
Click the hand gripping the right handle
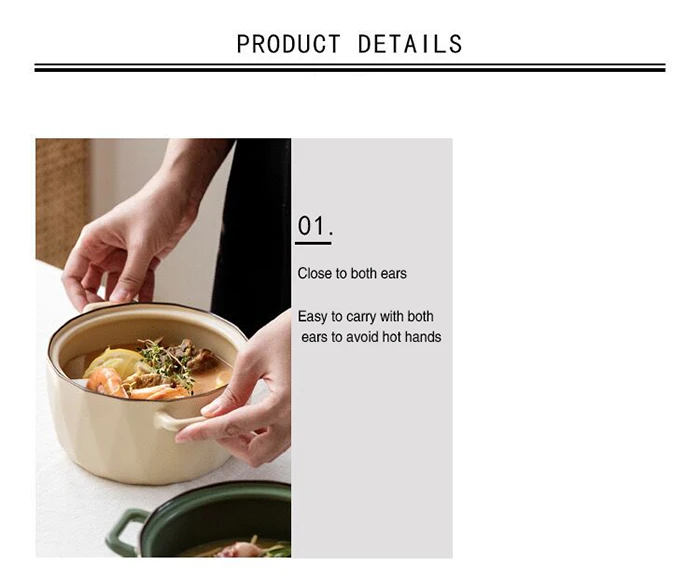[241, 393]
